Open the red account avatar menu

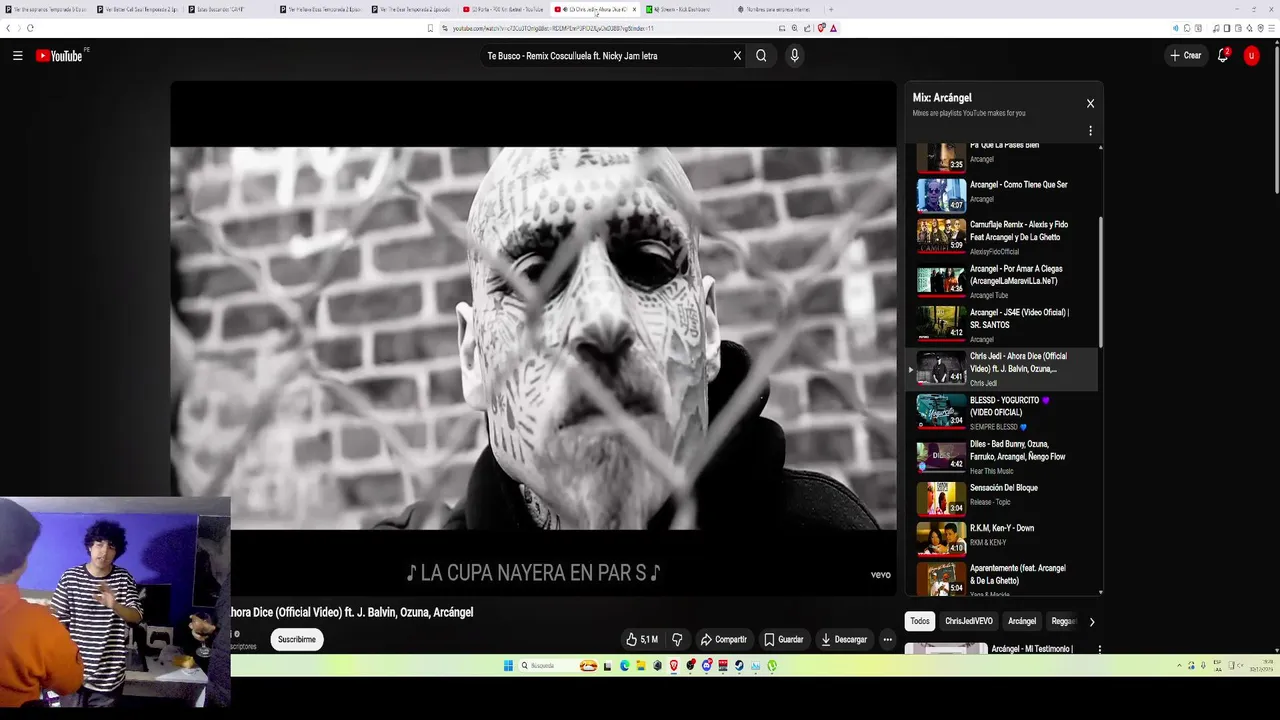click(x=1251, y=56)
